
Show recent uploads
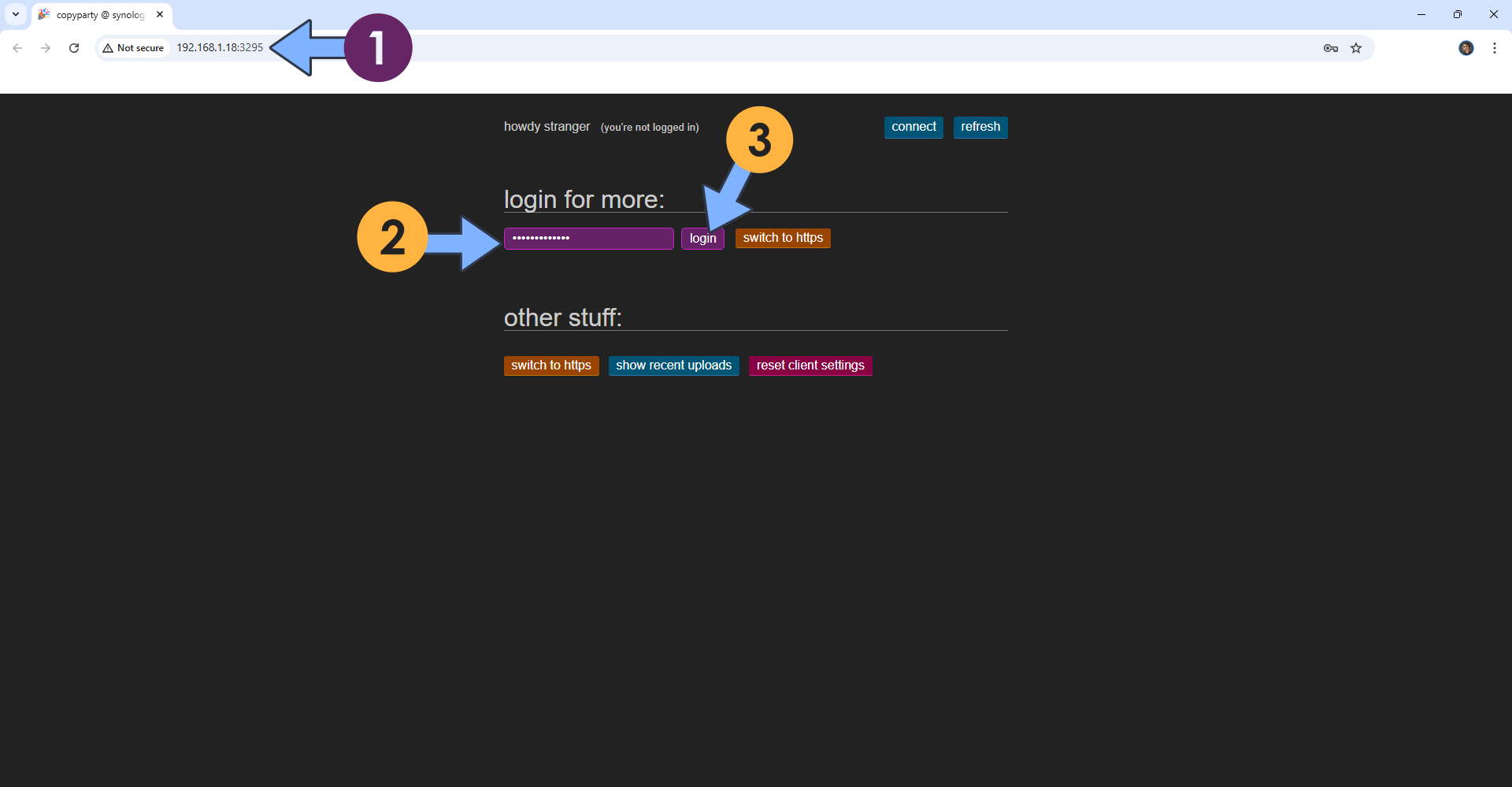click(x=673, y=366)
